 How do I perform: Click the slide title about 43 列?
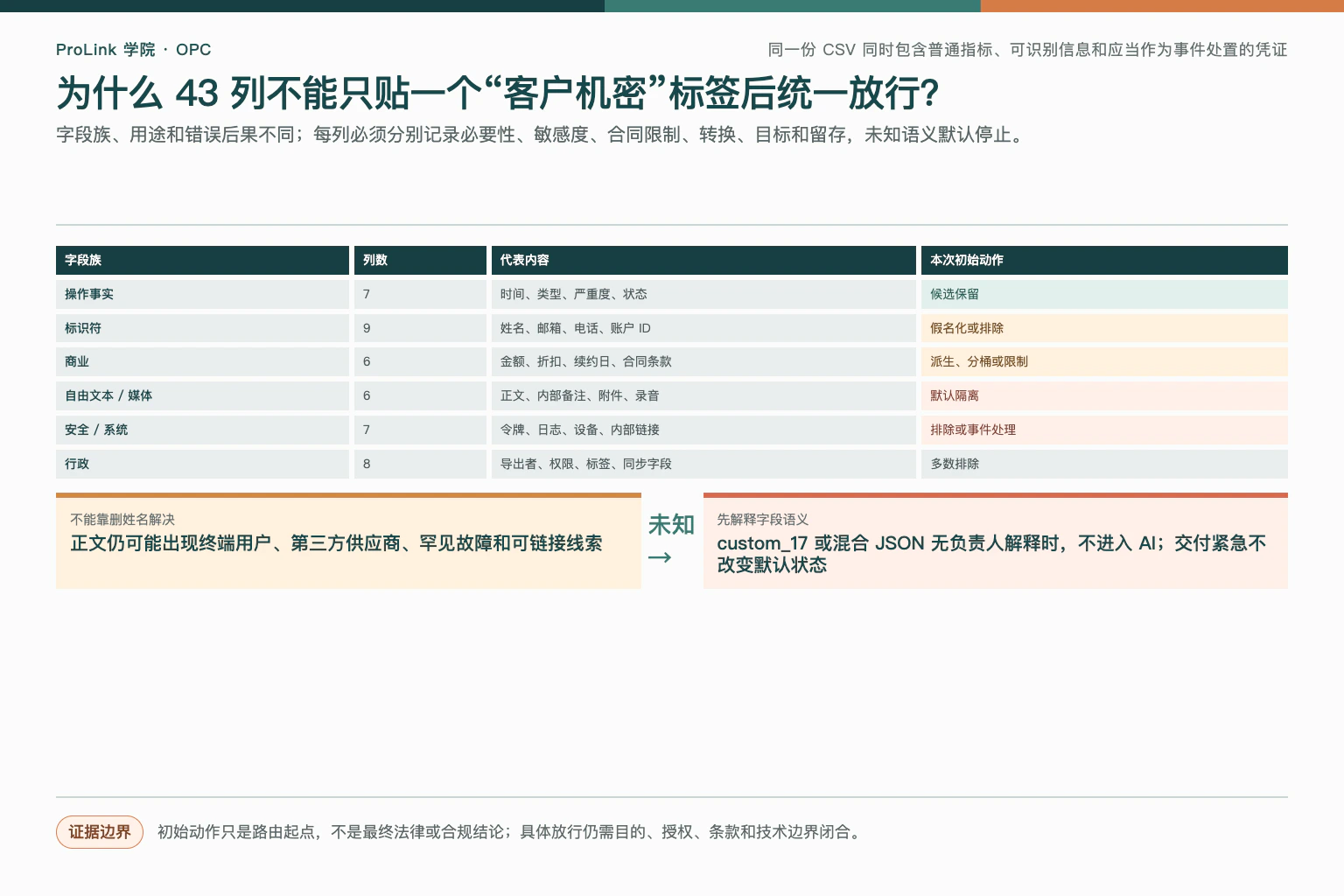tap(498, 93)
